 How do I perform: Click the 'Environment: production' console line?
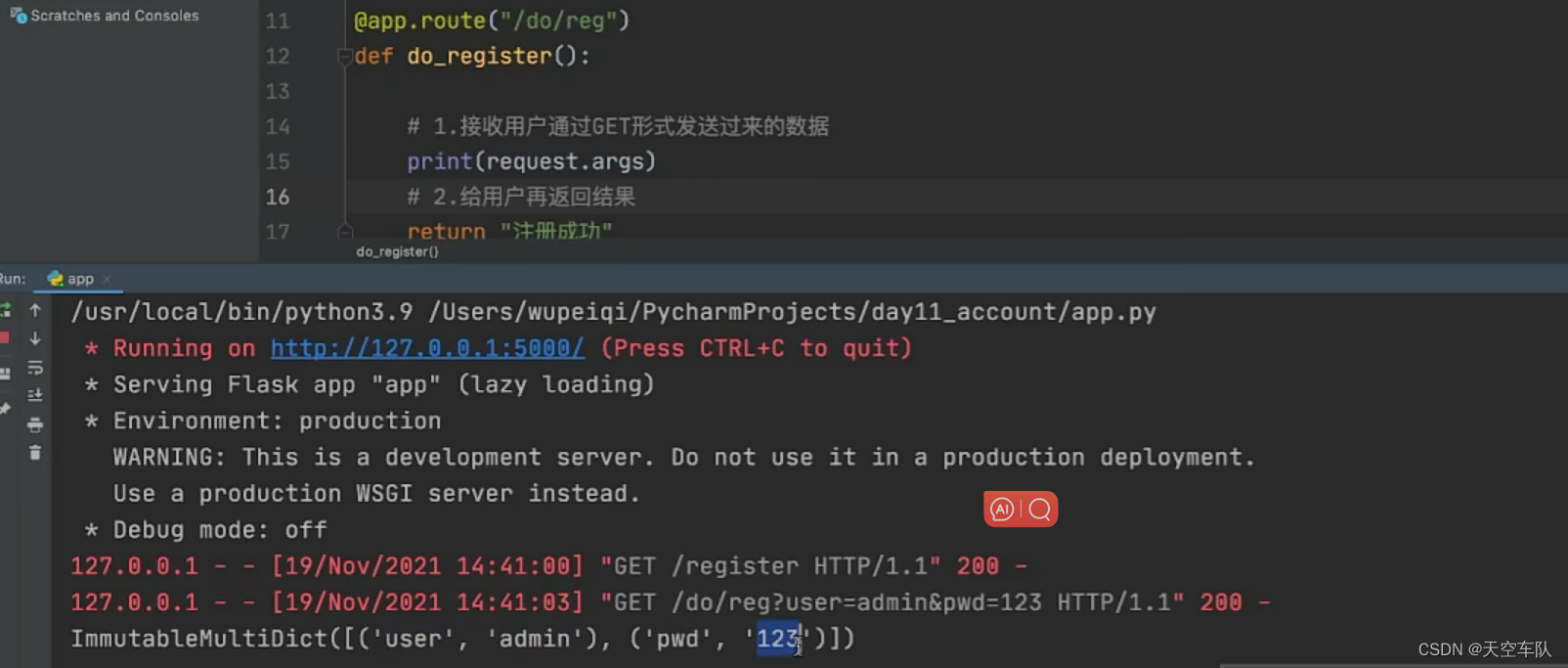pyautogui.click(x=262, y=422)
